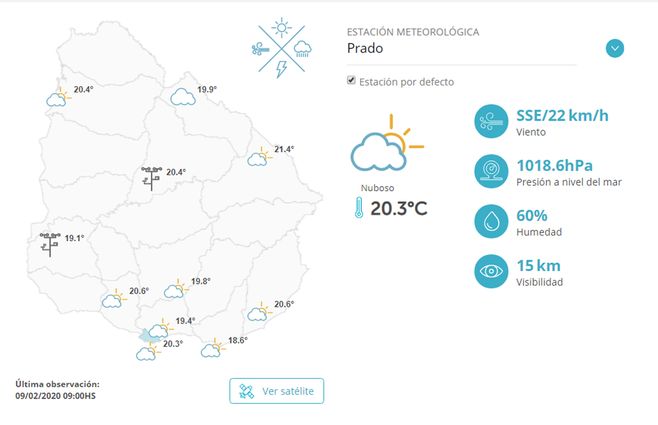658x425 pixels.
Task: Select the cloud icon at 19.9° station
Action: click(182, 97)
